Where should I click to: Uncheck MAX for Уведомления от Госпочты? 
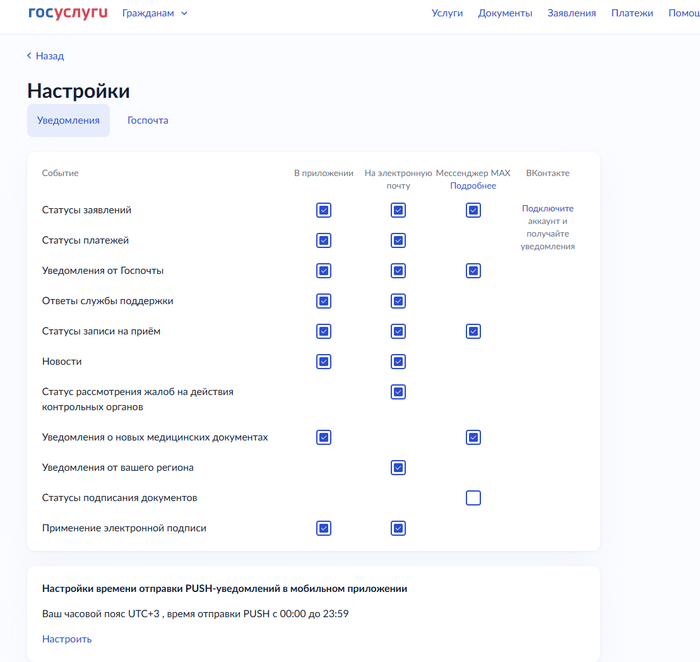click(473, 270)
